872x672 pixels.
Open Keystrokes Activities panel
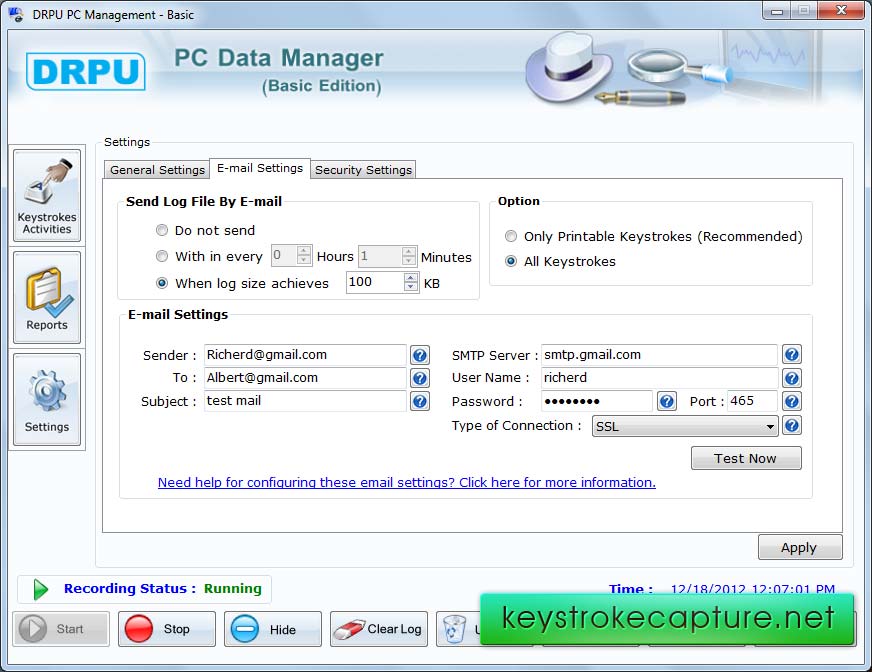click(x=47, y=196)
